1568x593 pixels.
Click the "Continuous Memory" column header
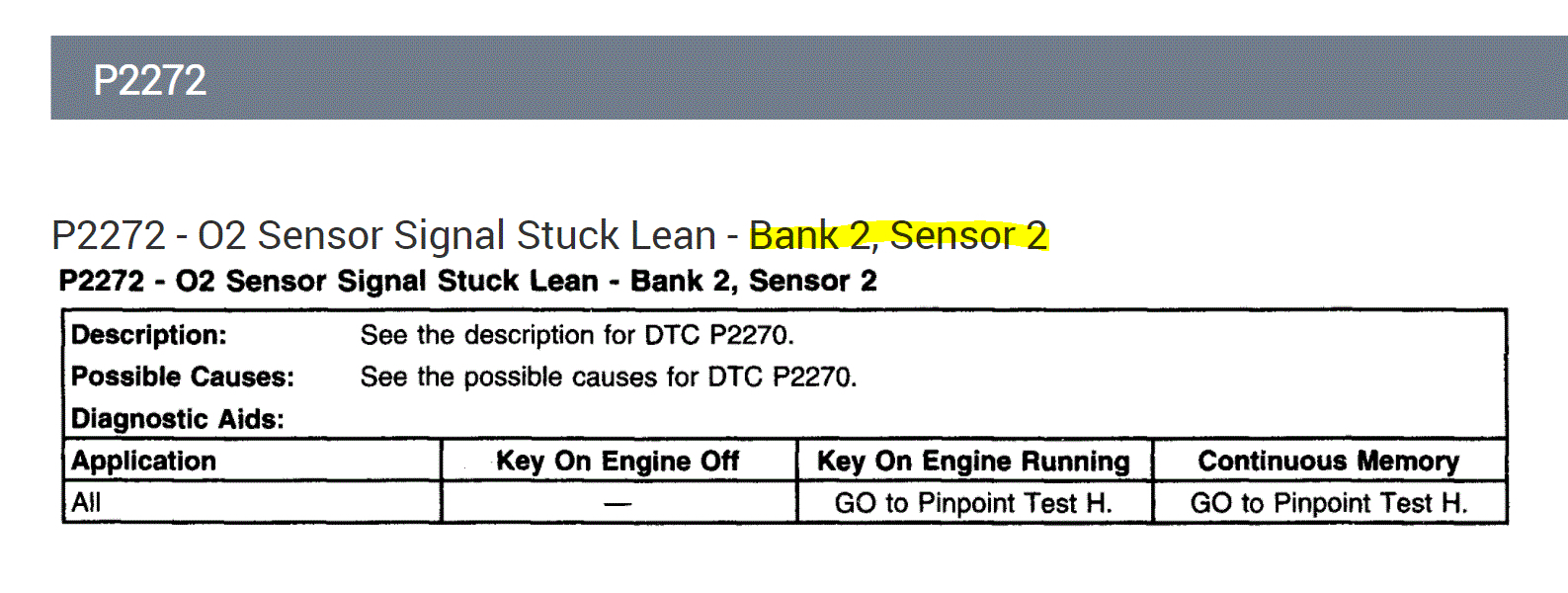[1328, 461]
